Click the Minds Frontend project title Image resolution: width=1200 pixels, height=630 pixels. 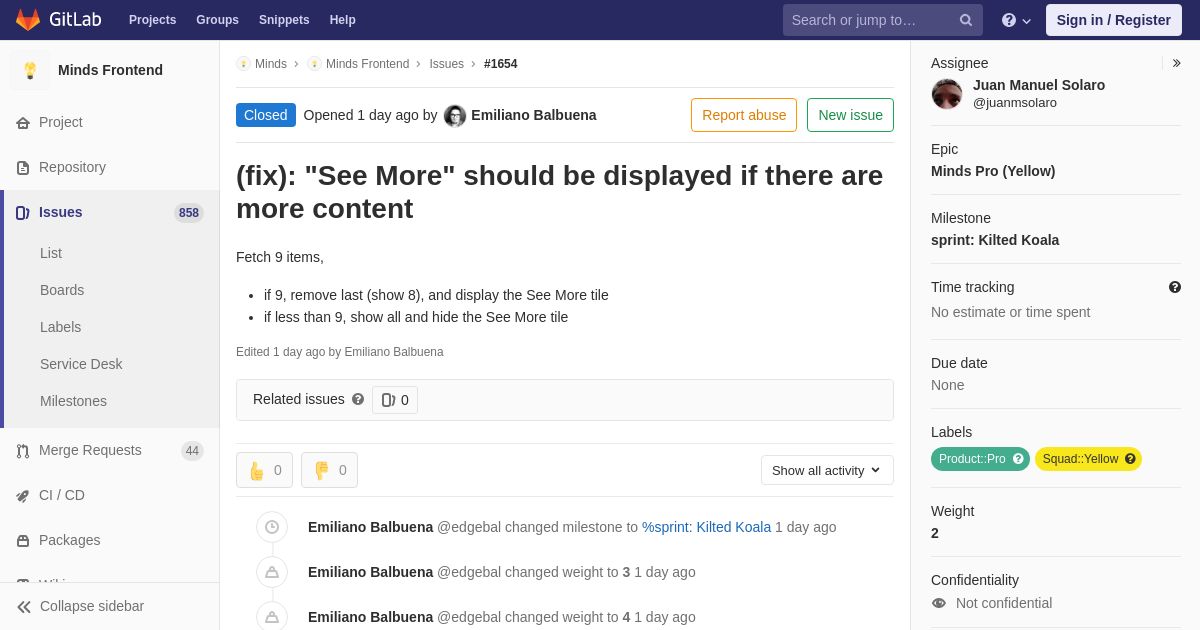click(x=110, y=70)
